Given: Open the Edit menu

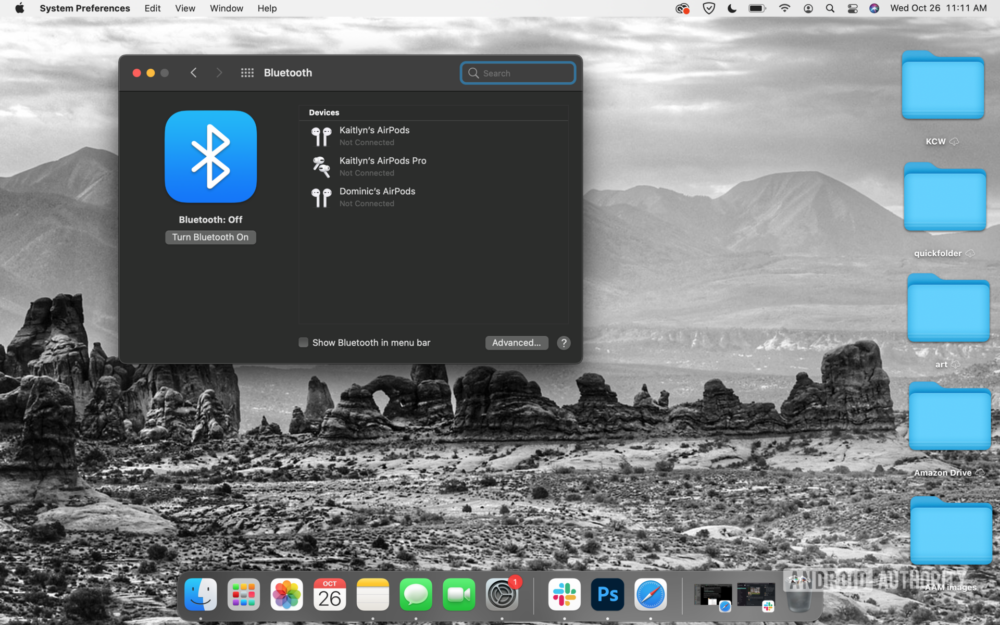Looking at the screenshot, I should 152,8.
